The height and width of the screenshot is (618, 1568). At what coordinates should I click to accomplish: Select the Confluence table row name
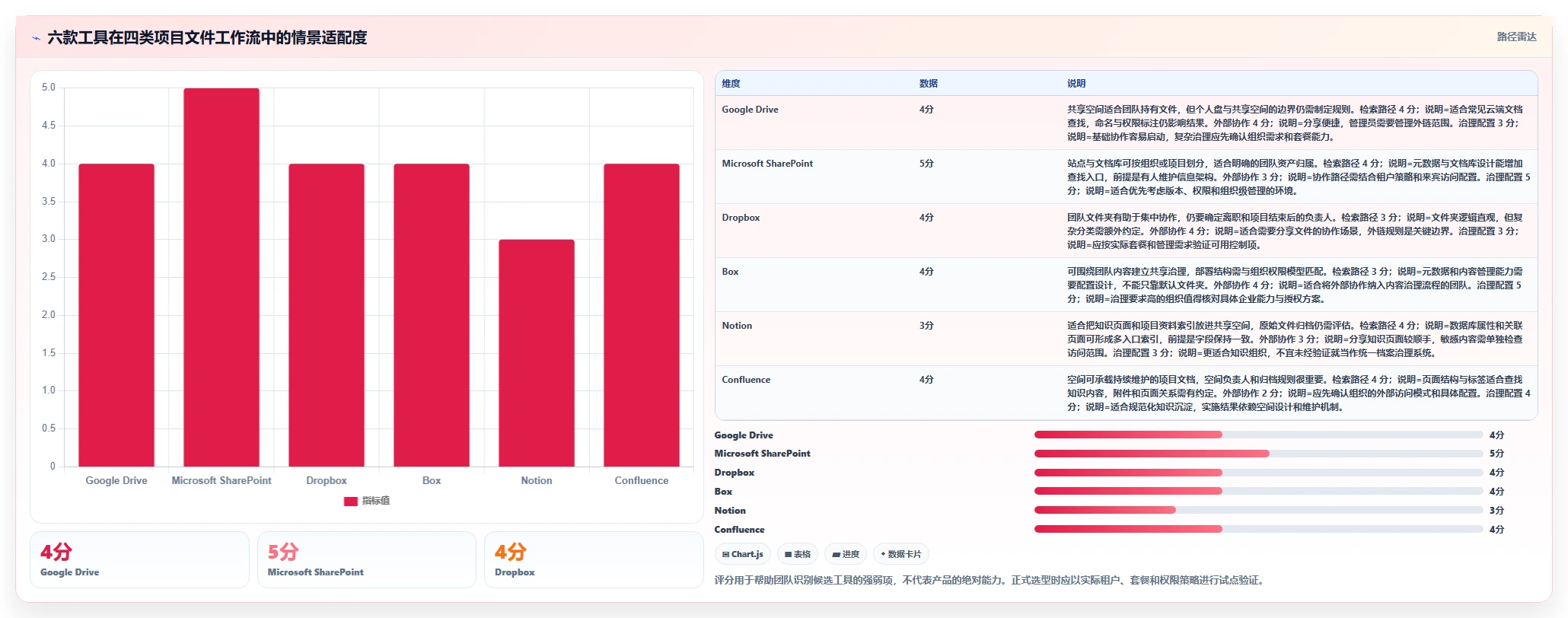click(746, 380)
